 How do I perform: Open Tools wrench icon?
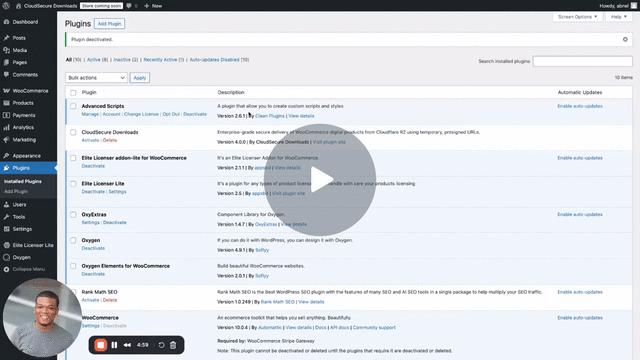(6, 217)
